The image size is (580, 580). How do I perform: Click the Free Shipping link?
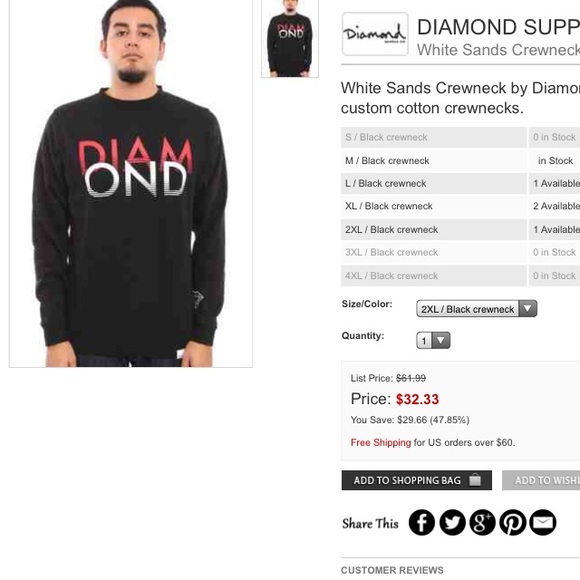pyautogui.click(x=381, y=442)
